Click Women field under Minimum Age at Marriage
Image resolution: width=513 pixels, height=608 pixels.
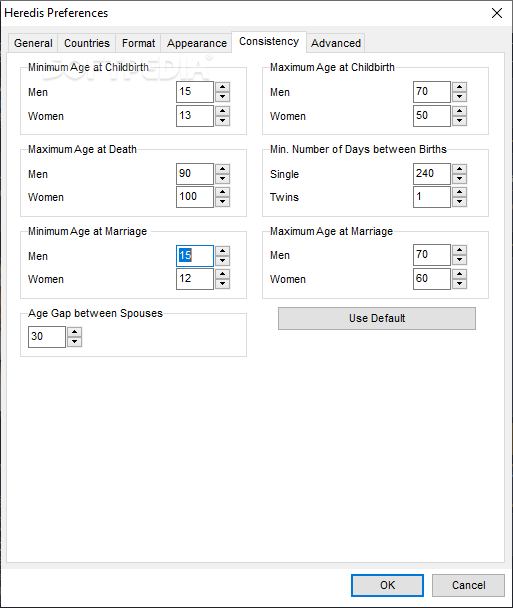(x=195, y=279)
